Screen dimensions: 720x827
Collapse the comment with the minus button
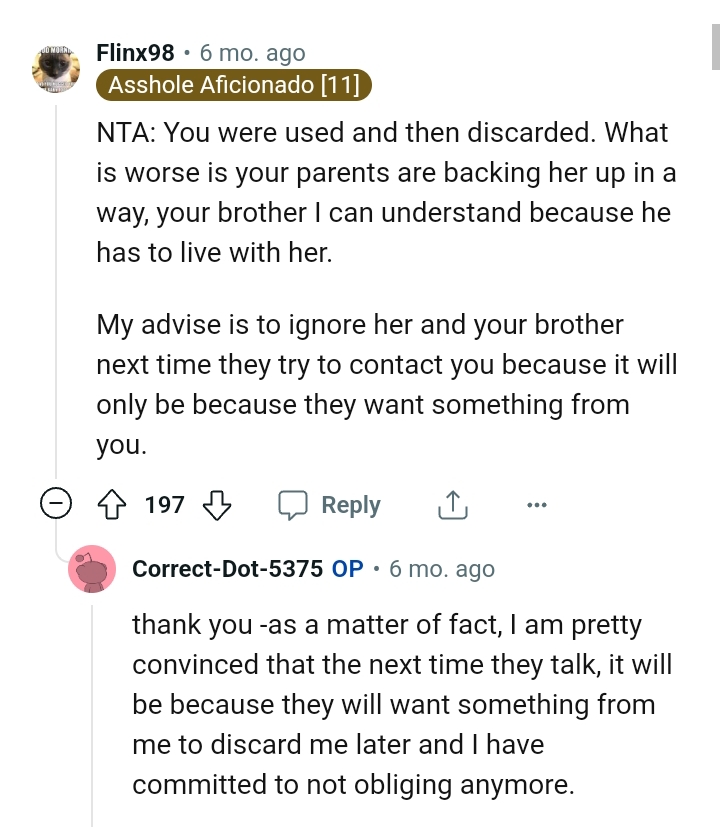[57, 505]
